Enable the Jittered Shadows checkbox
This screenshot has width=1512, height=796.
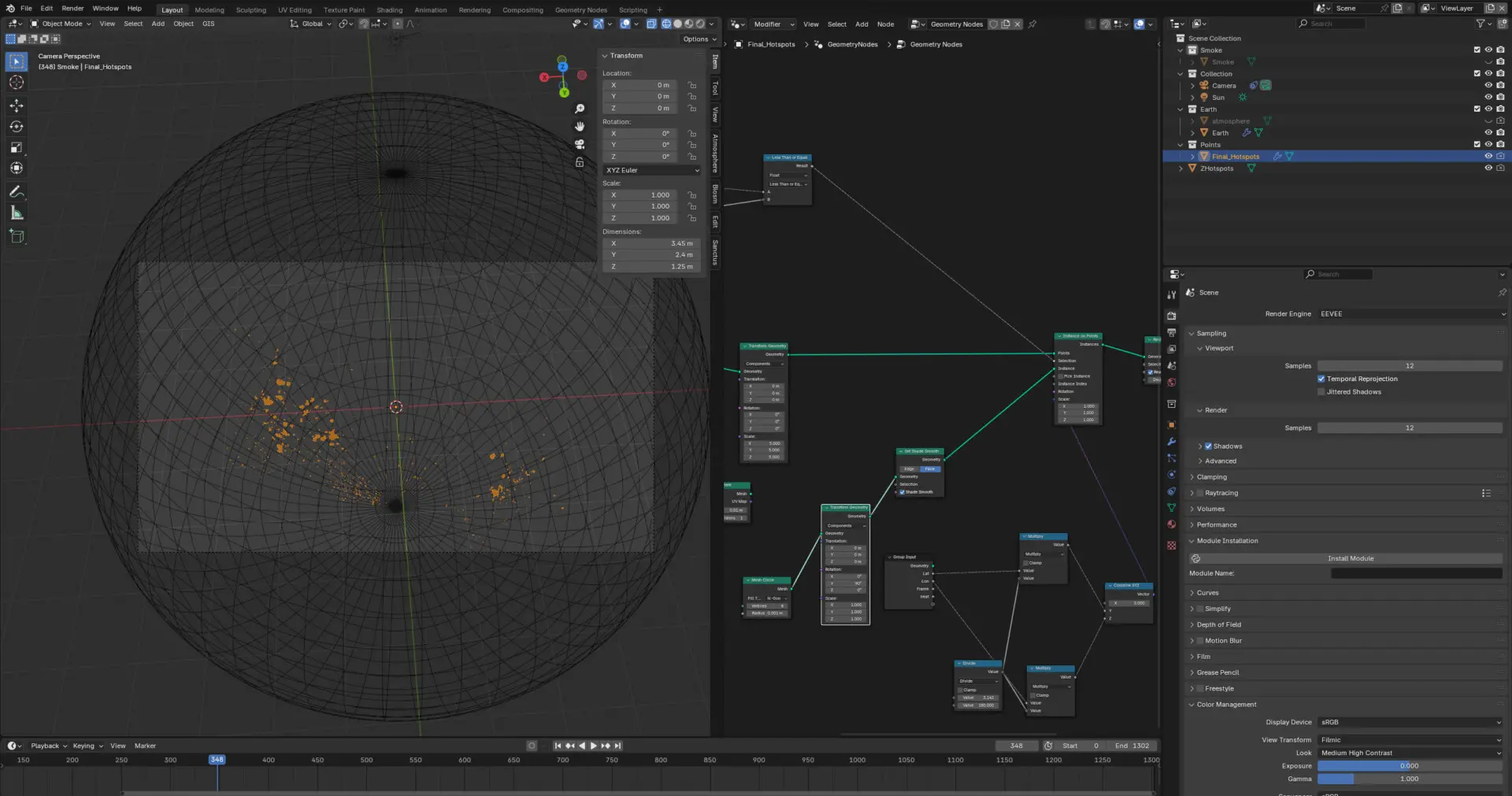[x=1321, y=392]
